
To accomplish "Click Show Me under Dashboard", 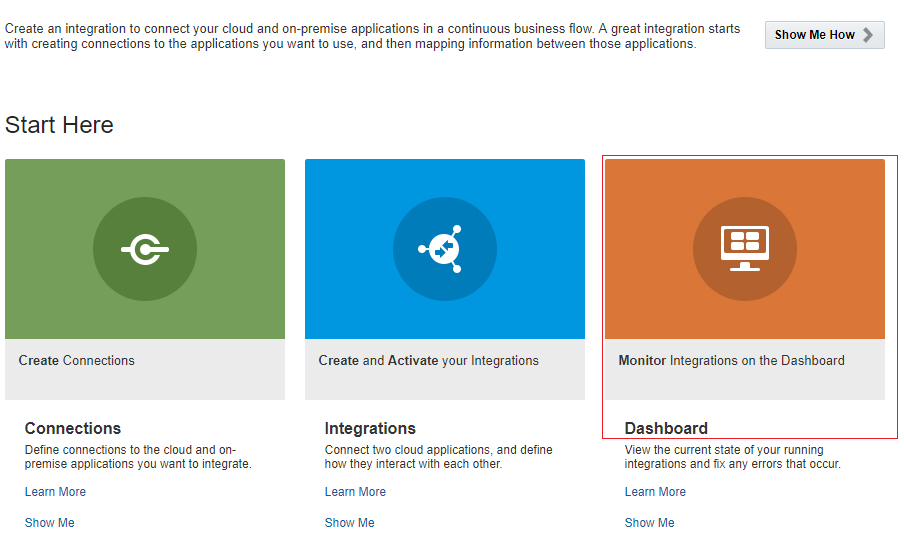I will click(x=650, y=523).
